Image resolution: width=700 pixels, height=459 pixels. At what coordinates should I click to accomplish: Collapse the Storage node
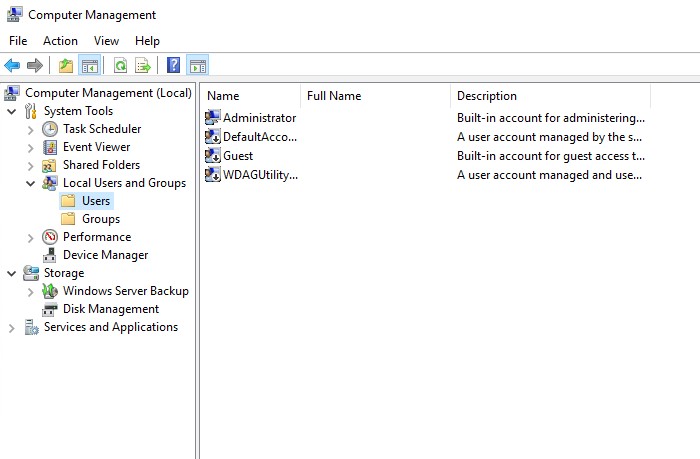[x=12, y=273]
